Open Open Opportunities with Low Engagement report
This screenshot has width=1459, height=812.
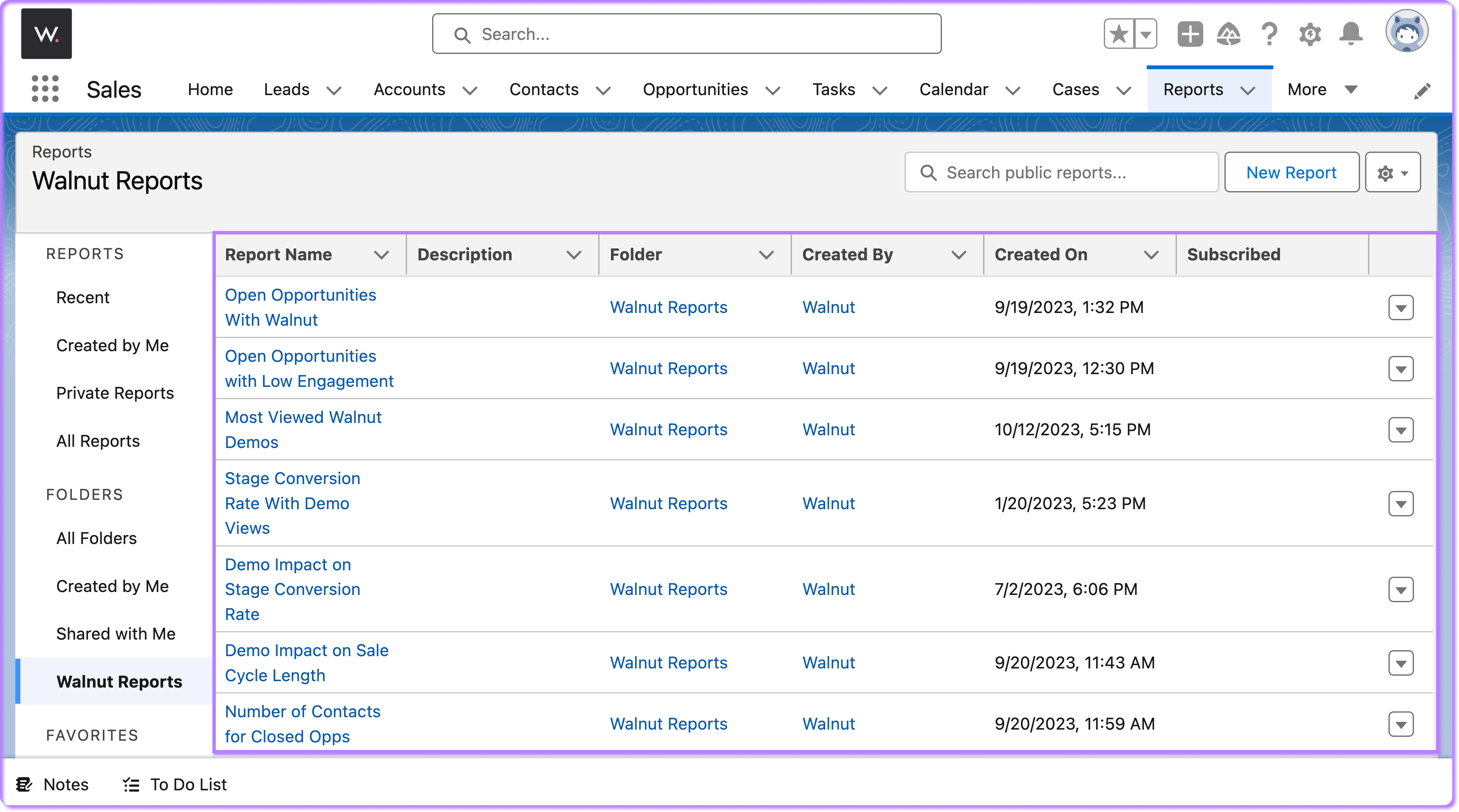click(x=309, y=369)
